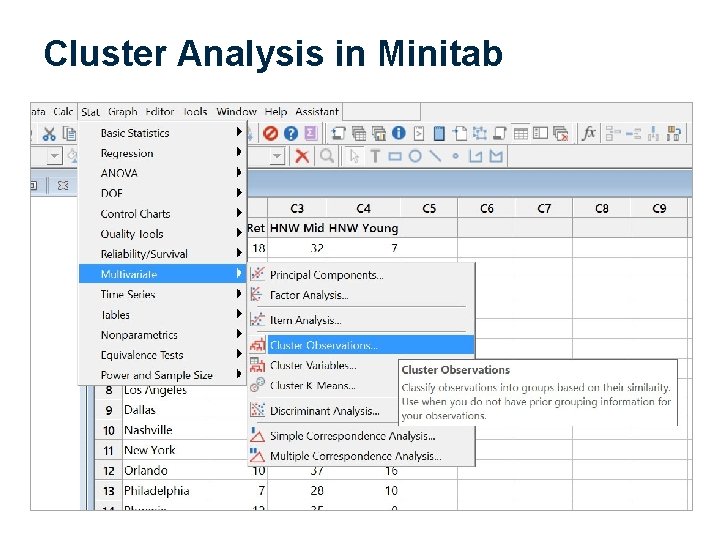Expand the Nonparametrics submenu
The image size is (720, 540).
point(163,335)
